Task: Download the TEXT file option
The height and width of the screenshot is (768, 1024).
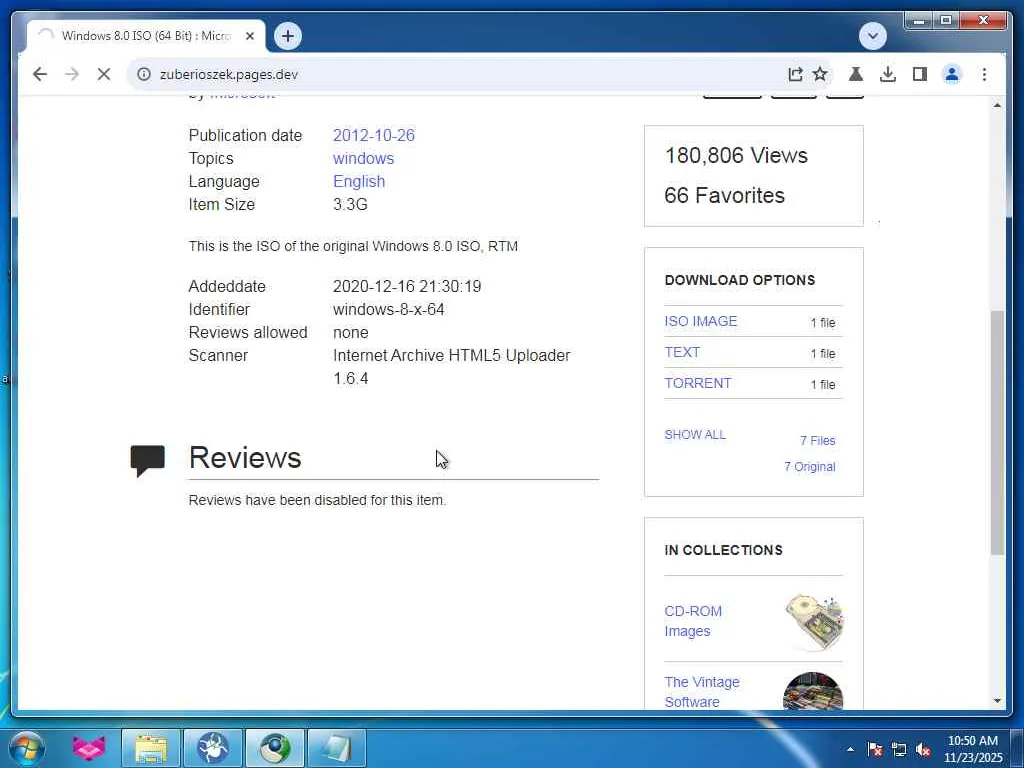Action: (682, 352)
